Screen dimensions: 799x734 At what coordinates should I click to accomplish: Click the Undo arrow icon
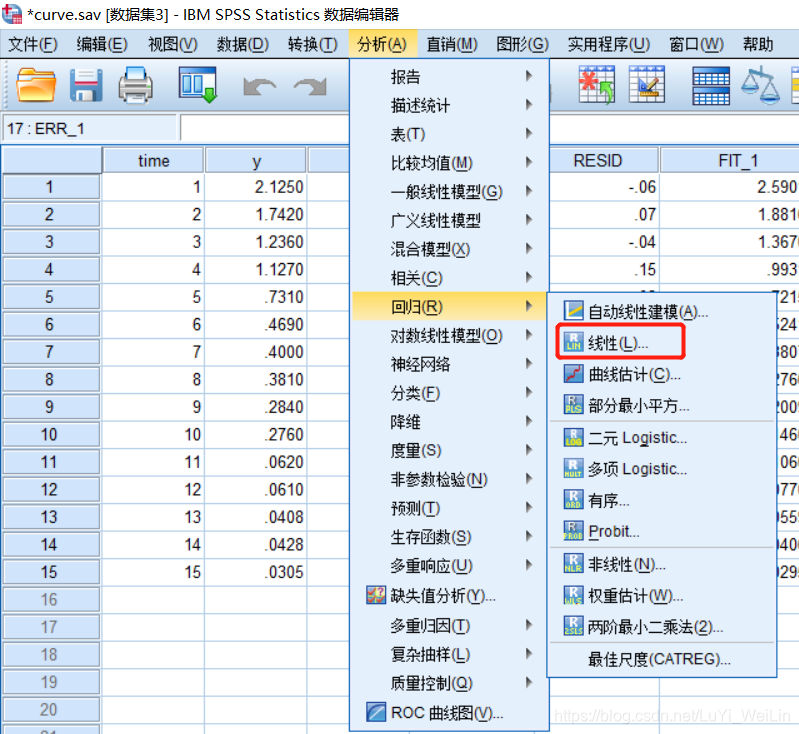click(259, 86)
